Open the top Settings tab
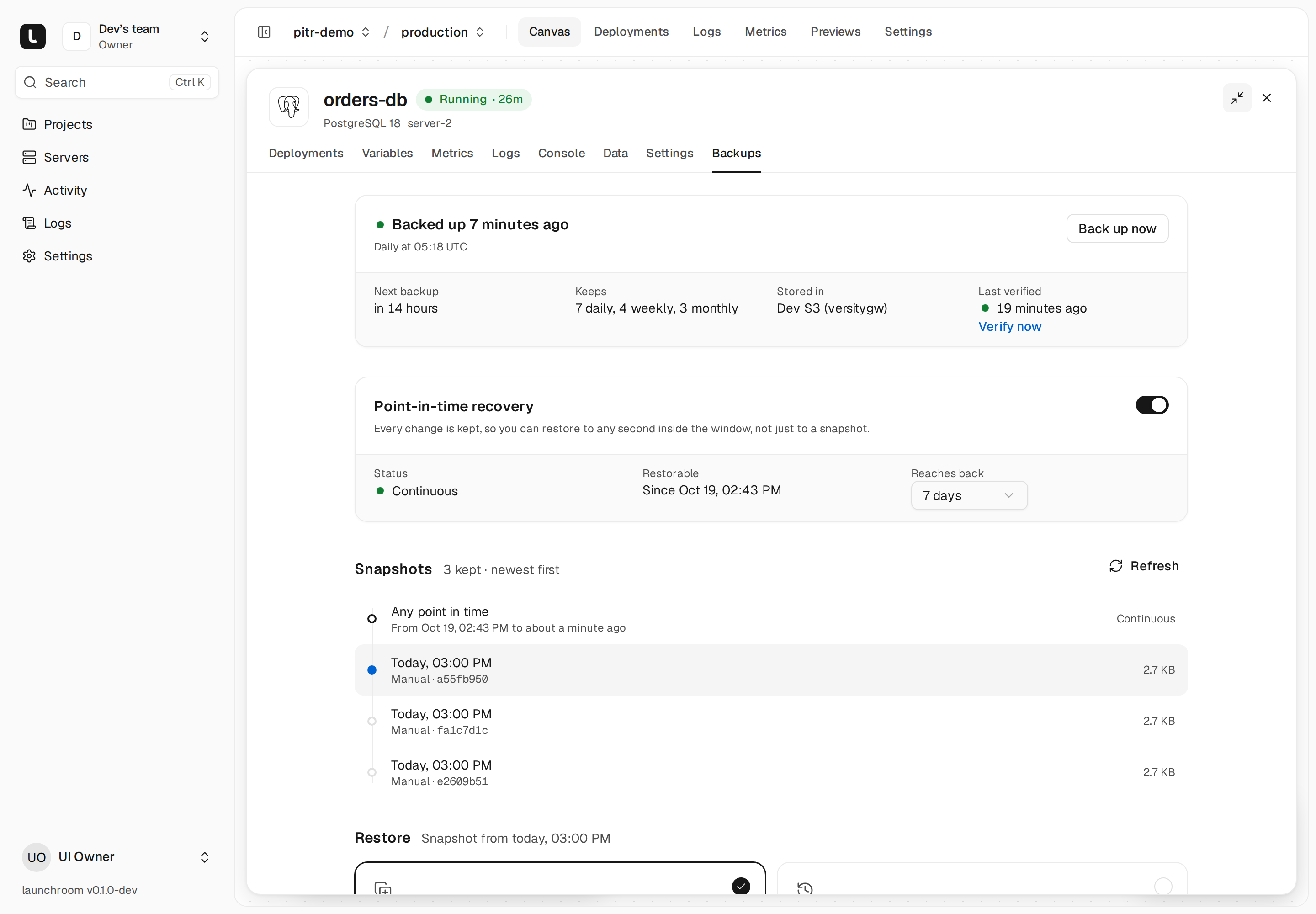 908,32
